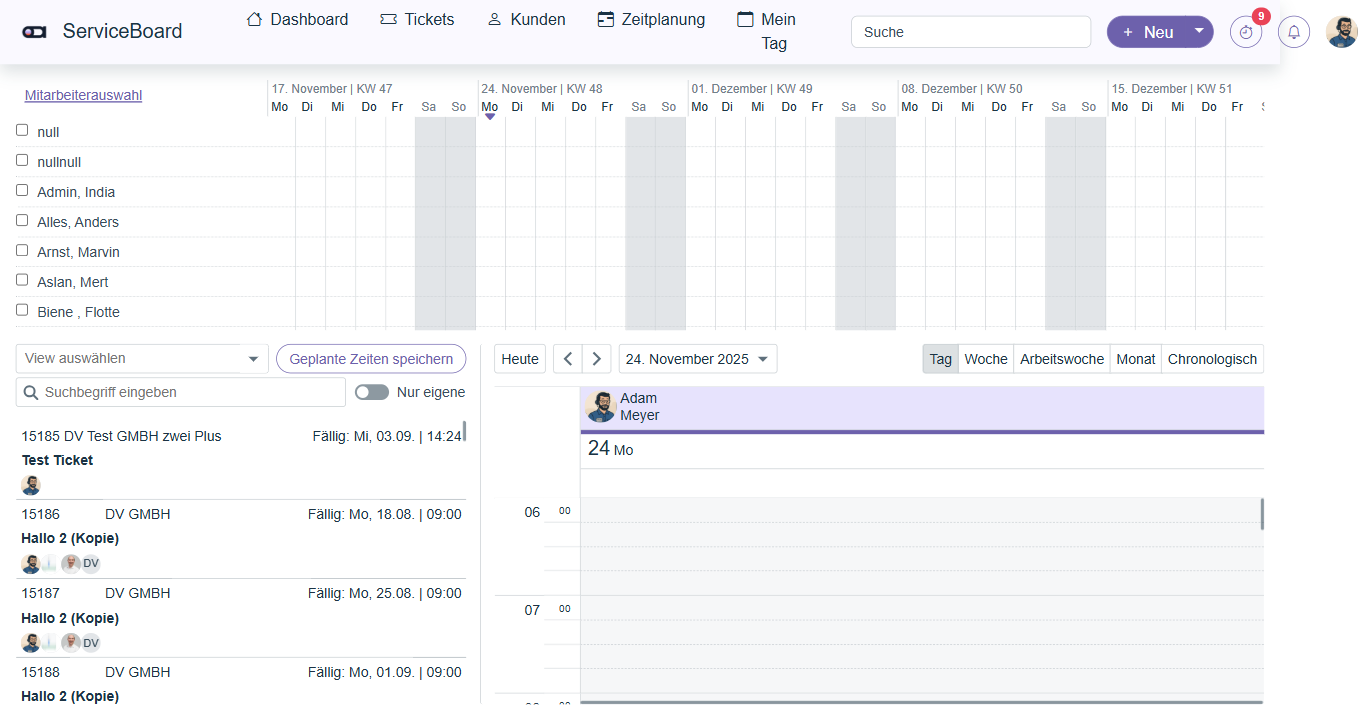Open the Mitarbeiterauswahl link
The image size is (1358, 720).
click(x=83, y=96)
